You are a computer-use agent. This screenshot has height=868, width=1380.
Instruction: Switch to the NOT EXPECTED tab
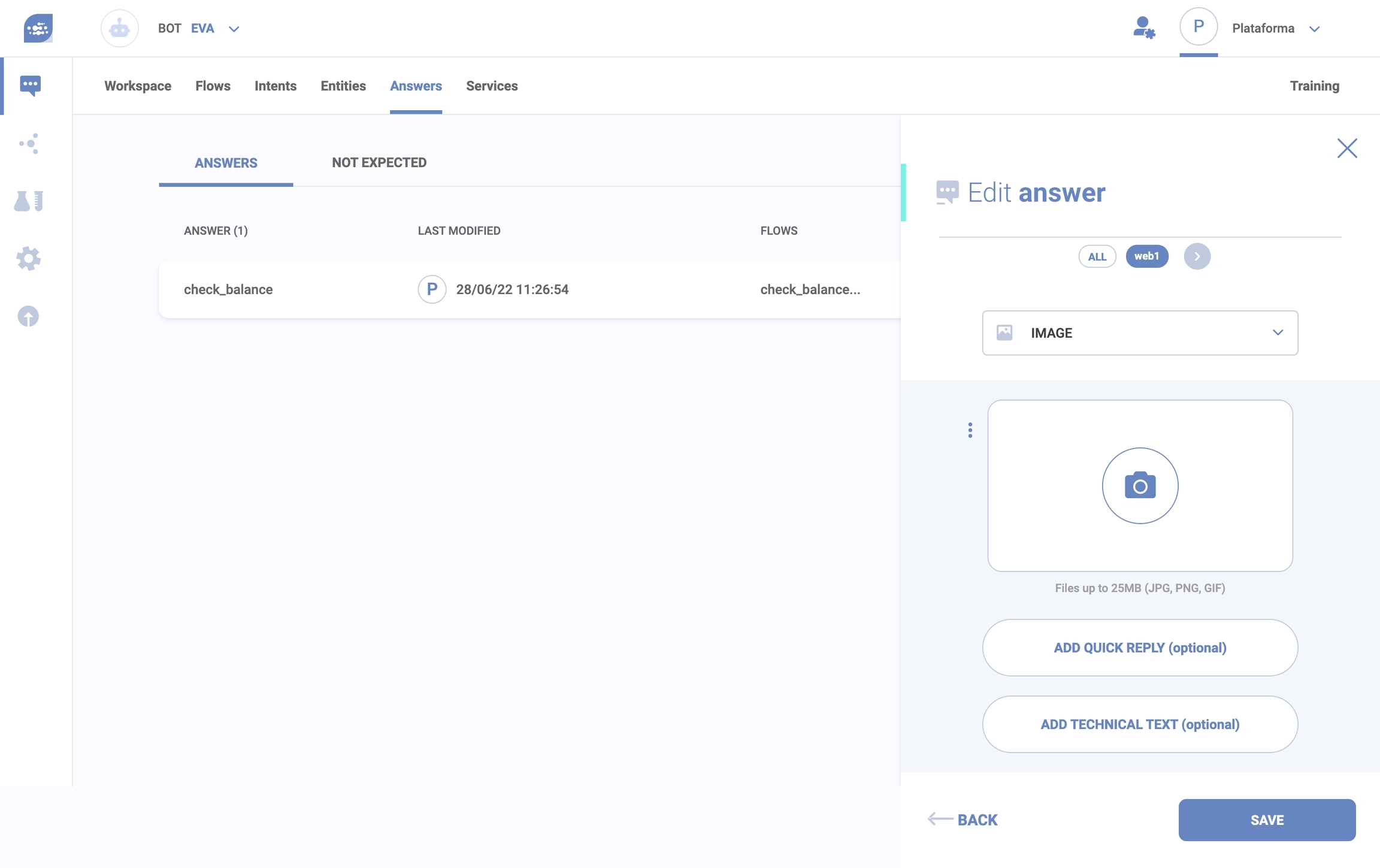point(379,163)
